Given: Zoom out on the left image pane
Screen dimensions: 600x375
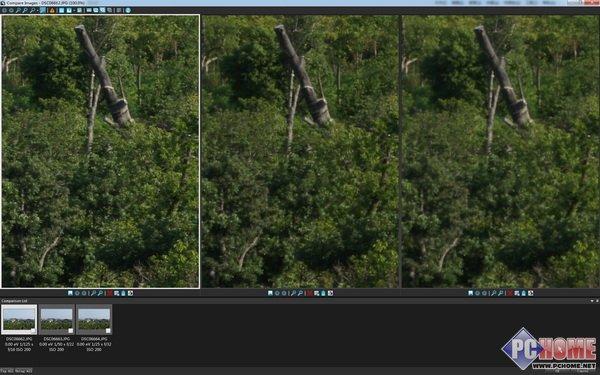Looking at the screenshot, I should (x=100, y=293).
